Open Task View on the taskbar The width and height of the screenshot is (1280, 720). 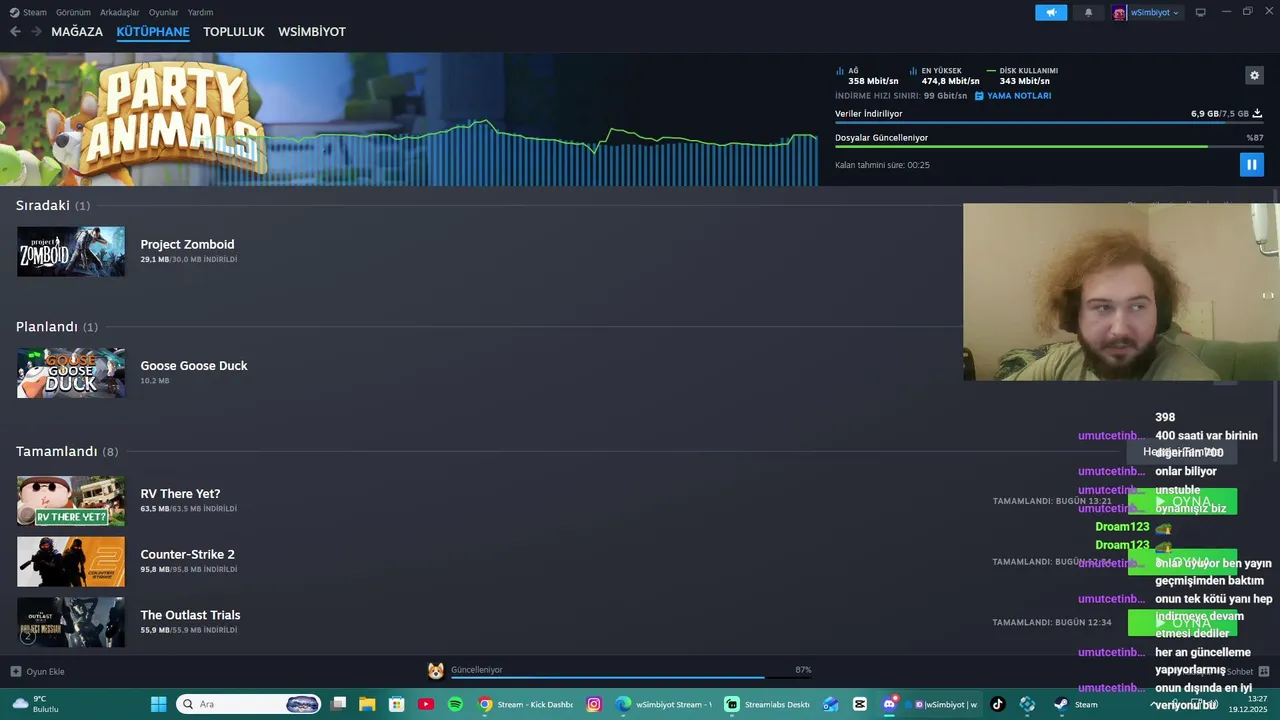point(339,704)
